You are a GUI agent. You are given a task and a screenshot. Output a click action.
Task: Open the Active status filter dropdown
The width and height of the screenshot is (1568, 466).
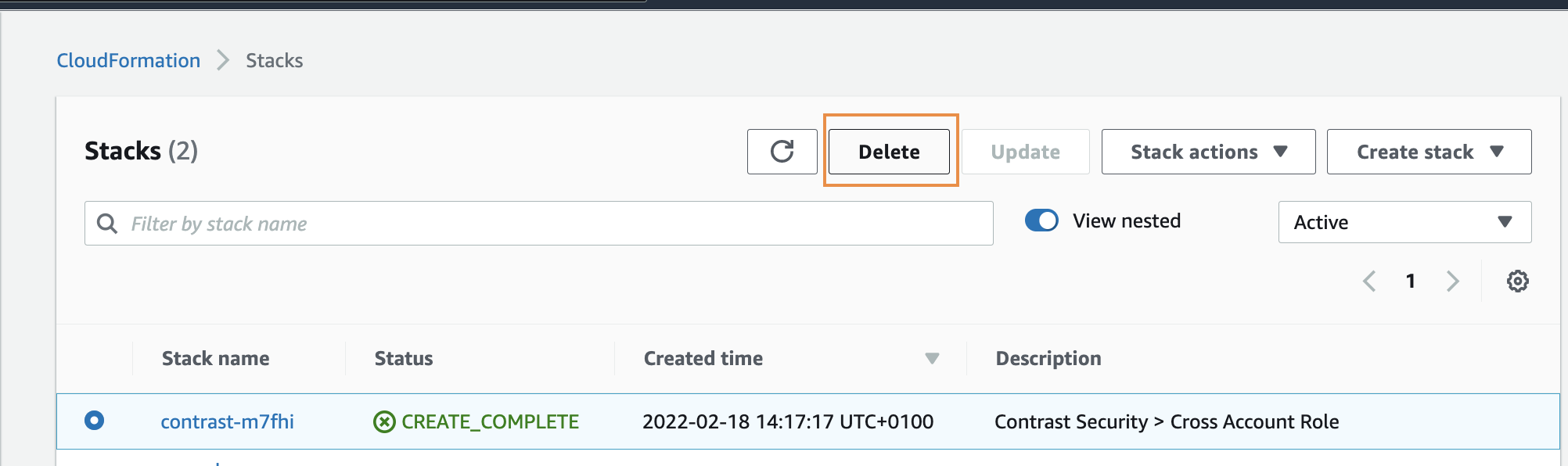[1404, 223]
